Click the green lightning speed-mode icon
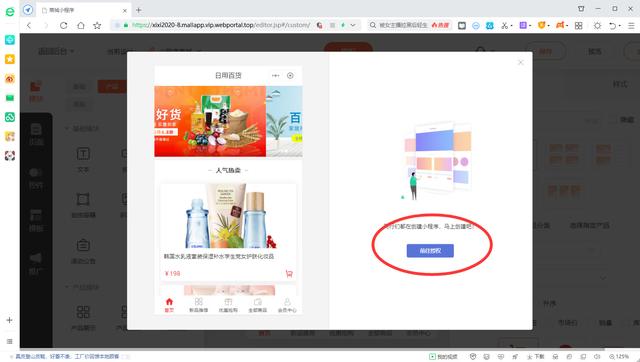 tap(343, 25)
